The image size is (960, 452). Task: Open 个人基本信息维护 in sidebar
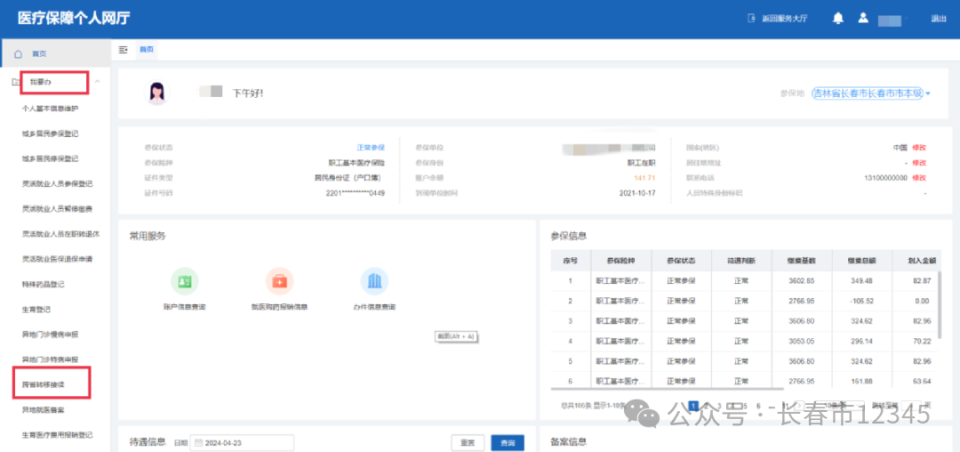pos(50,108)
